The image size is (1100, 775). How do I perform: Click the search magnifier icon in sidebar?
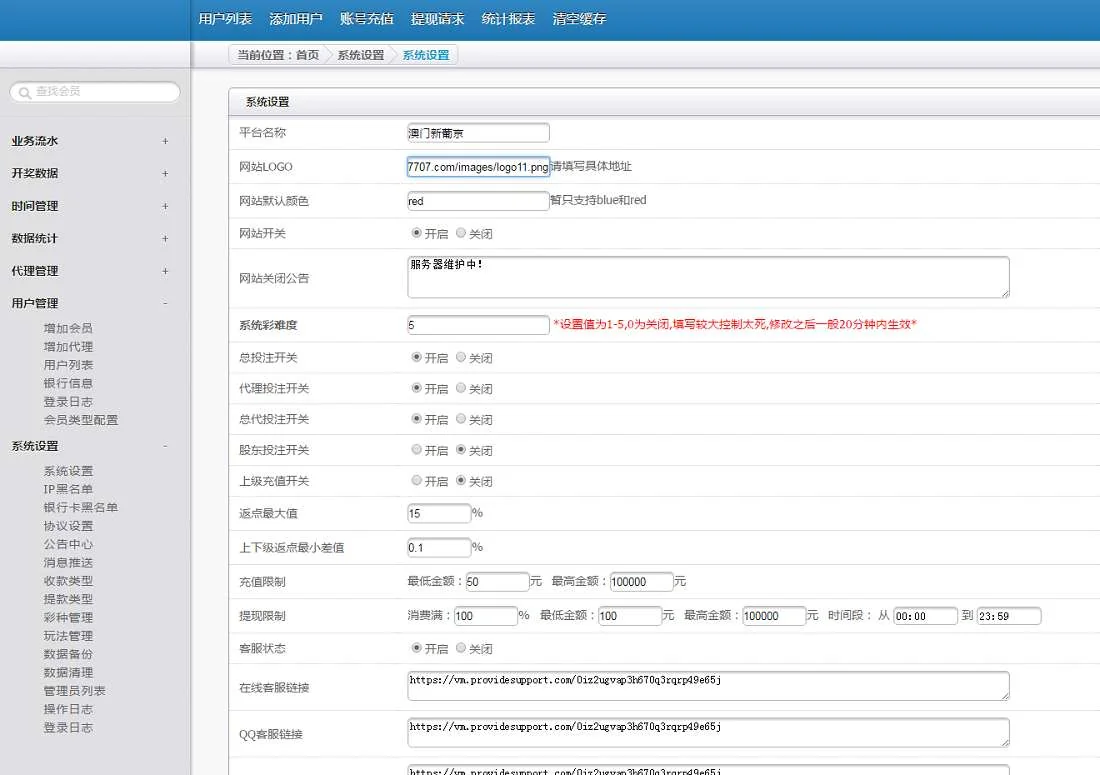[x=25, y=92]
